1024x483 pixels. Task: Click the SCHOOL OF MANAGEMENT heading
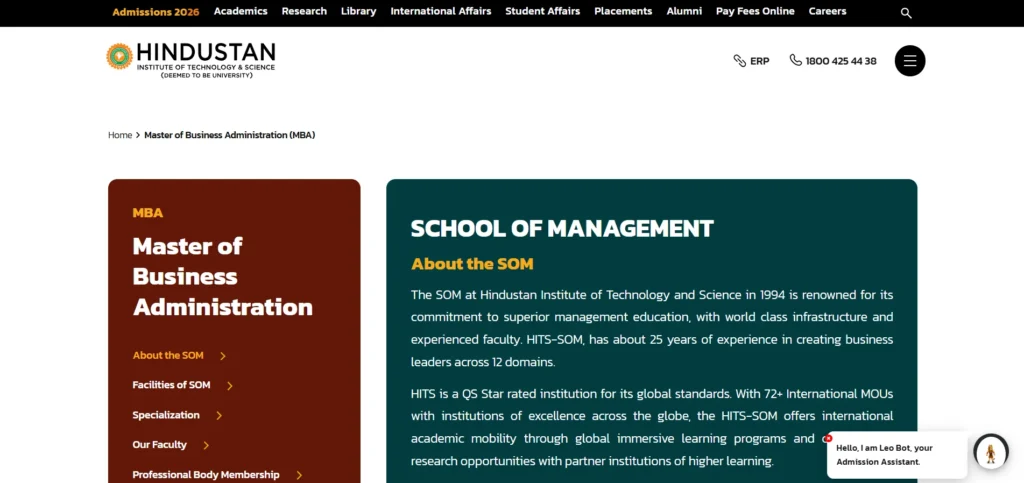562,228
